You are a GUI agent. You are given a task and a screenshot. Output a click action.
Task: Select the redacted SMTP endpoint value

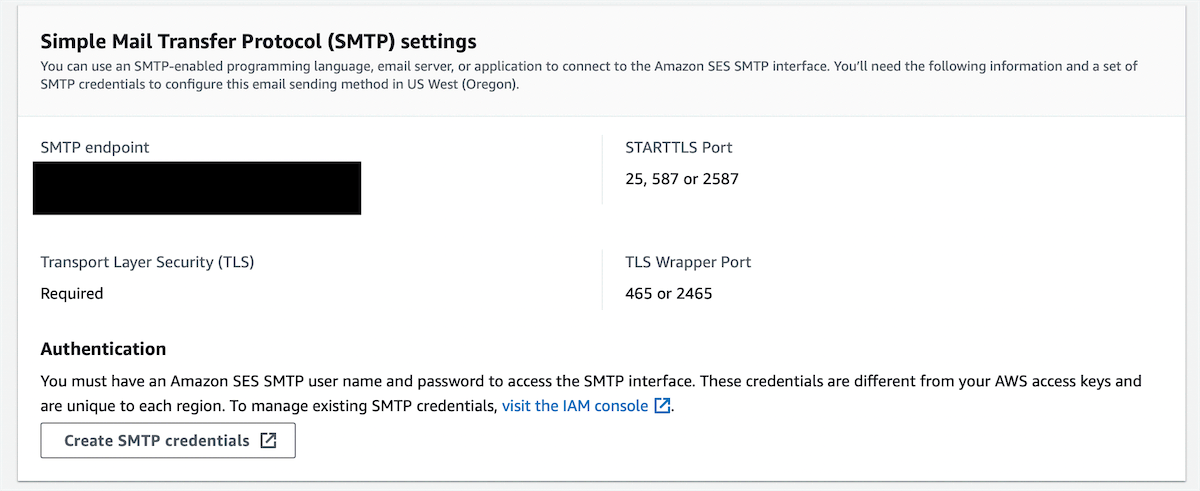[x=197, y=189]
